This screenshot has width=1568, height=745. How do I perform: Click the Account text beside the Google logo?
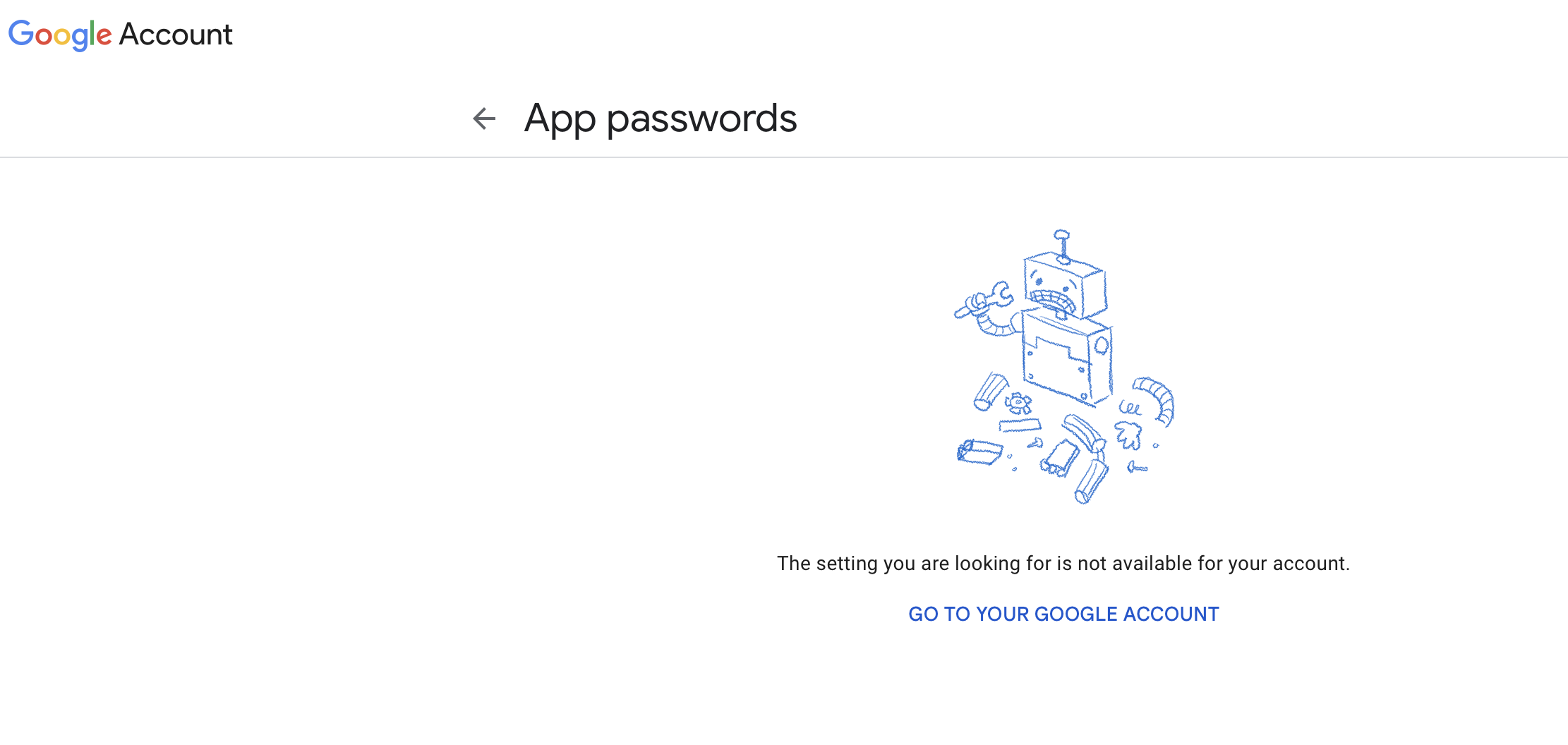(176, 35)
